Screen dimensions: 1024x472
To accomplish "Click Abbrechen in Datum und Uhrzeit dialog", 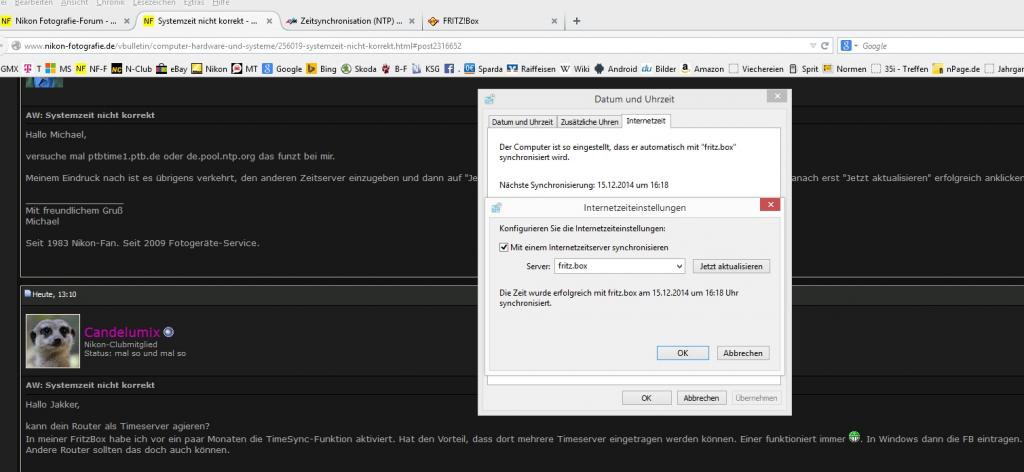I will pos(701,398).
